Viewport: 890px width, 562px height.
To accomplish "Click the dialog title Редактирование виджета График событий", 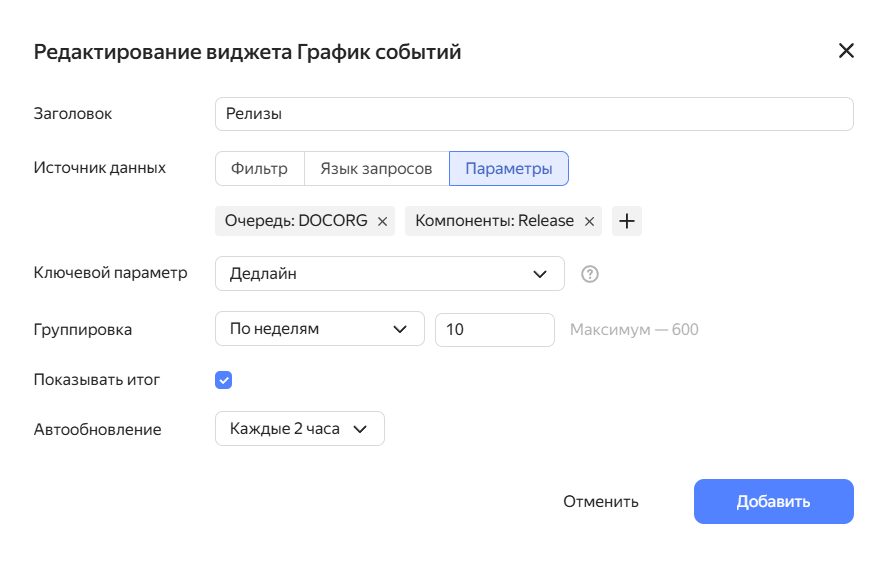I will [x=247, y=52].
